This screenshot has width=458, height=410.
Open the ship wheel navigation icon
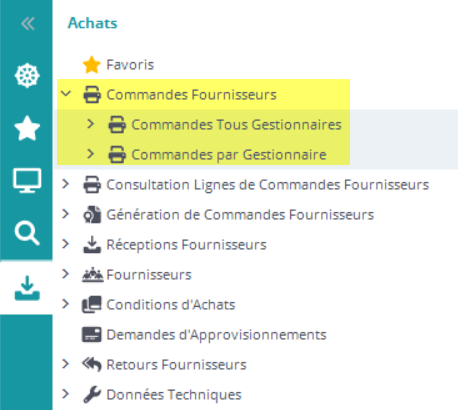click(27, 75)
